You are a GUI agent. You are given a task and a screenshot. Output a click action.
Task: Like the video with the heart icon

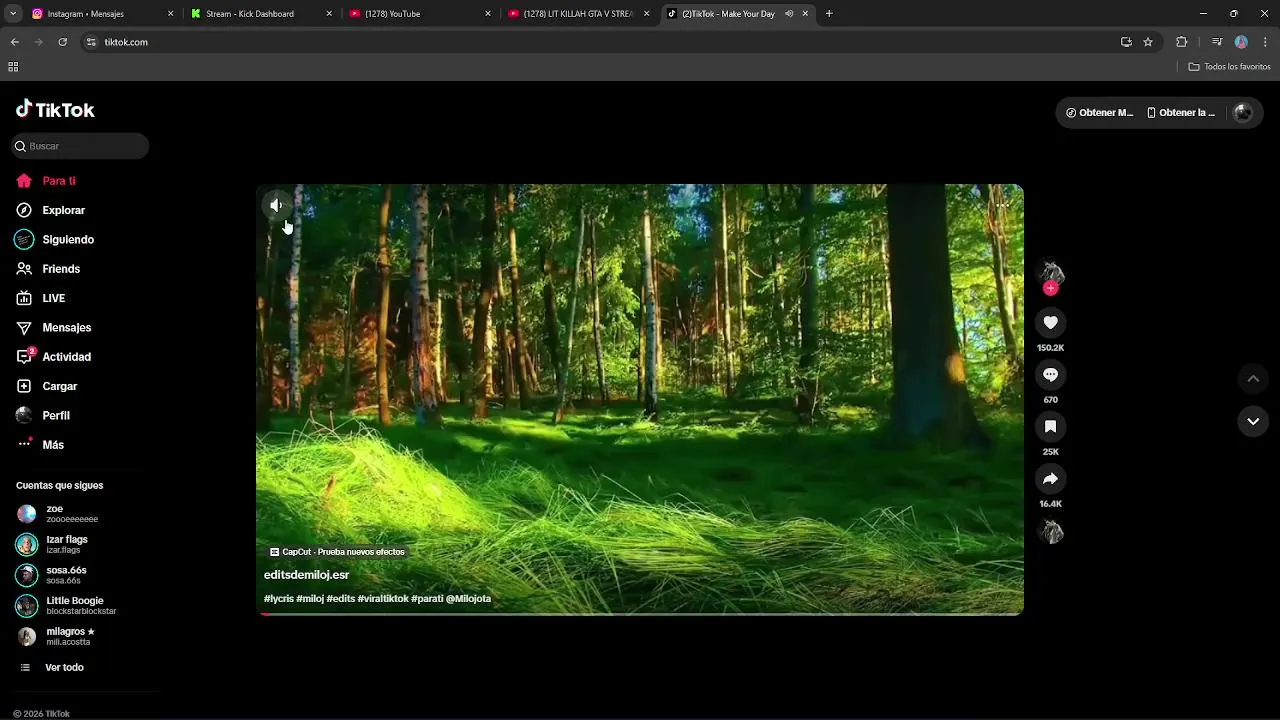click(x=1050, y=322)
